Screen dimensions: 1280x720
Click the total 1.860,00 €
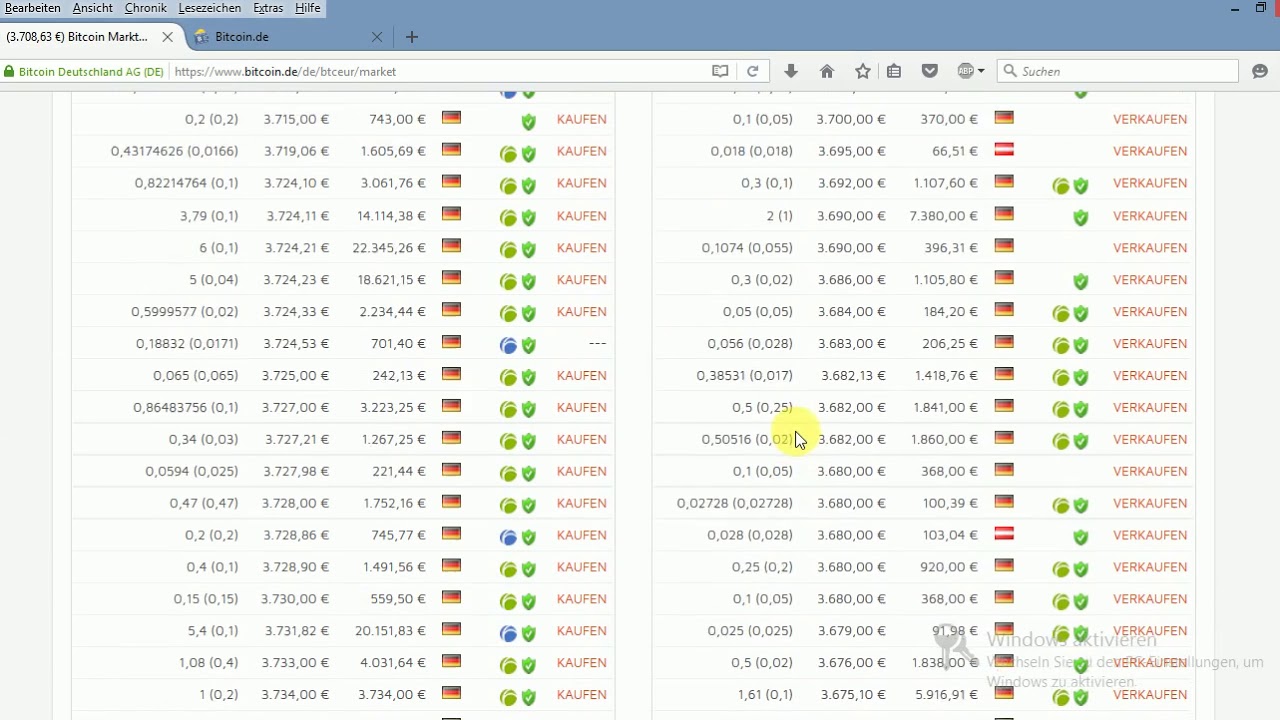pos(944,439)
